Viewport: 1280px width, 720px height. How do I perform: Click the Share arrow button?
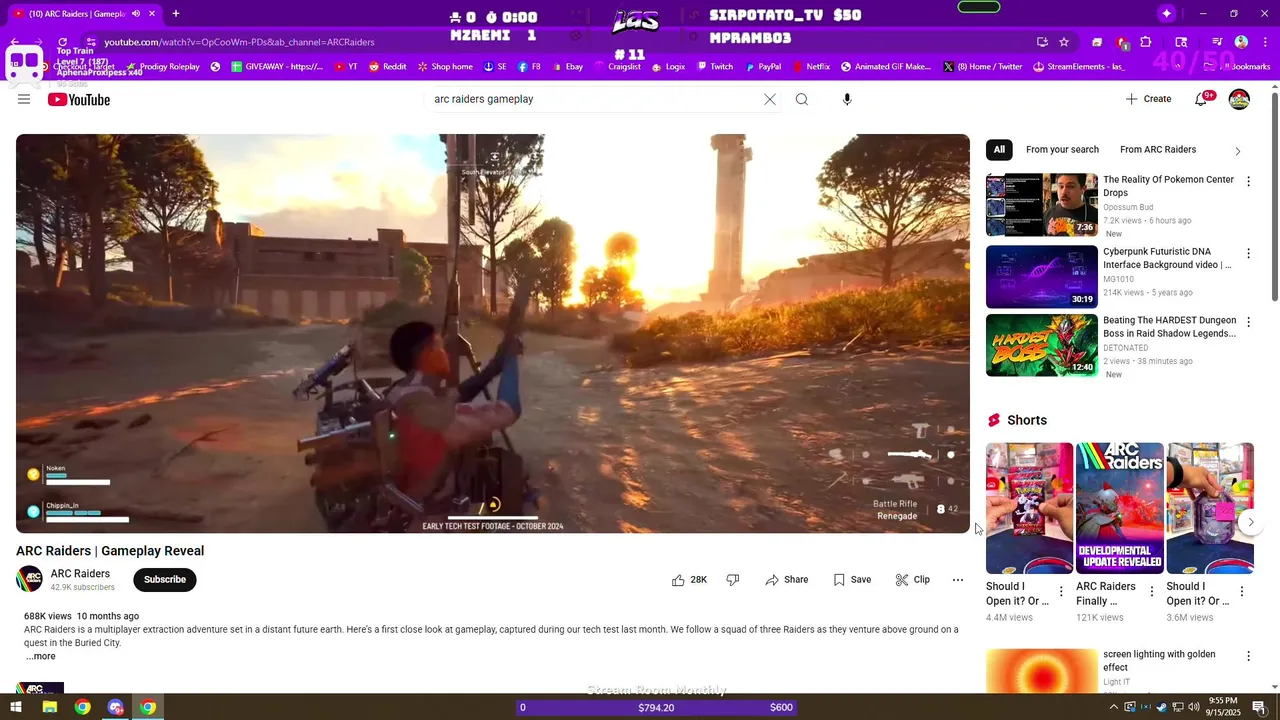(786, 580)
